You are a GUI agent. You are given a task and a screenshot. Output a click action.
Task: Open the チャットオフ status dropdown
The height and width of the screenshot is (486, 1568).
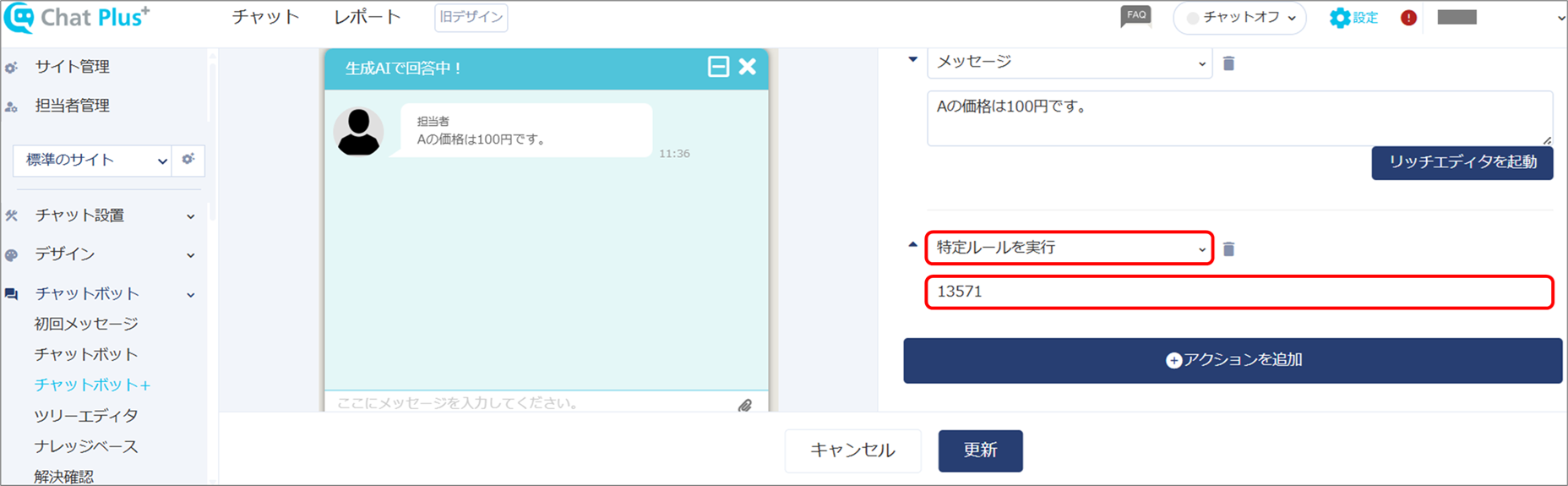tap(1239, 18)
